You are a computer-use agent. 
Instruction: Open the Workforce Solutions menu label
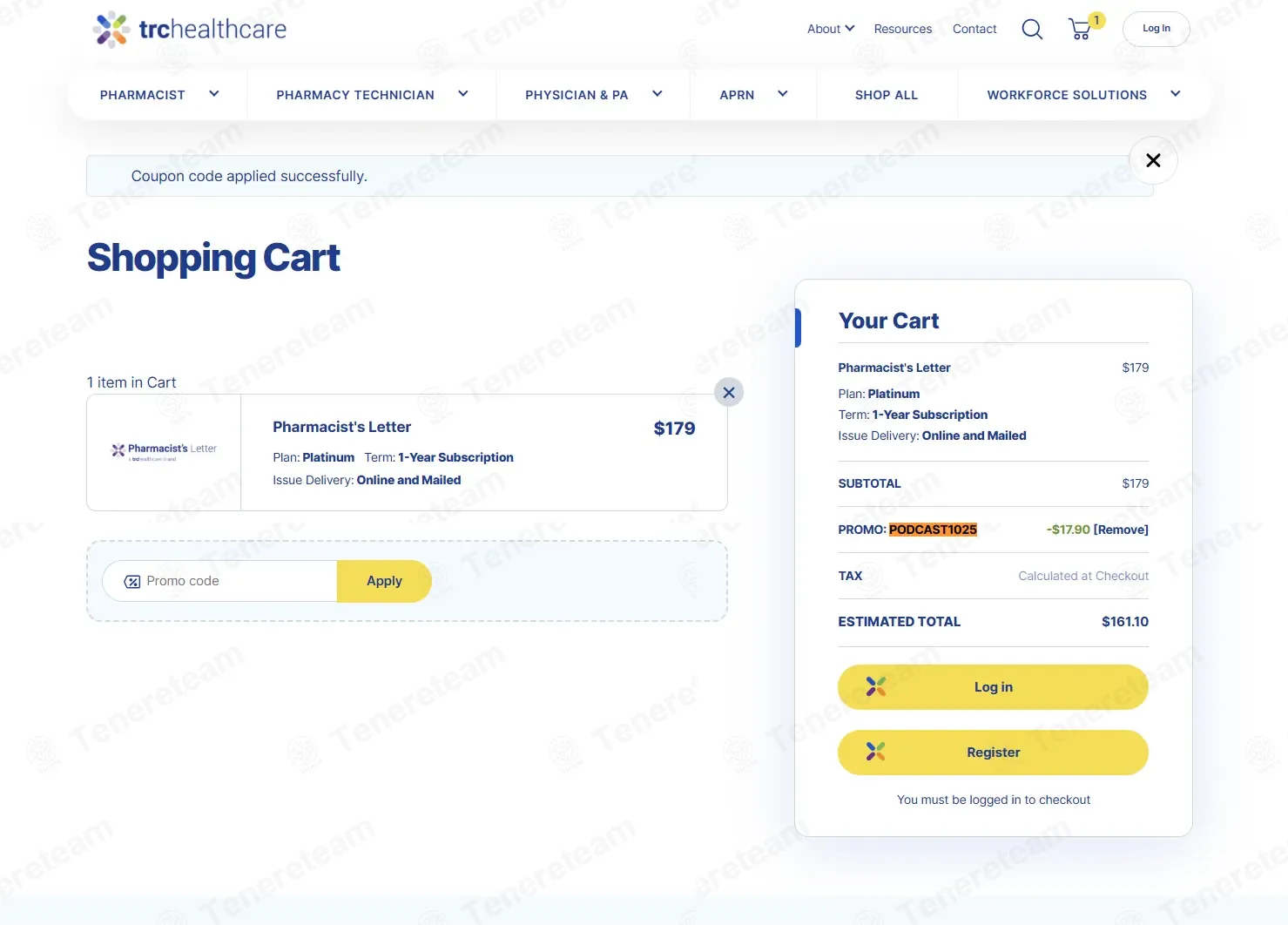tap(1067, 95)
